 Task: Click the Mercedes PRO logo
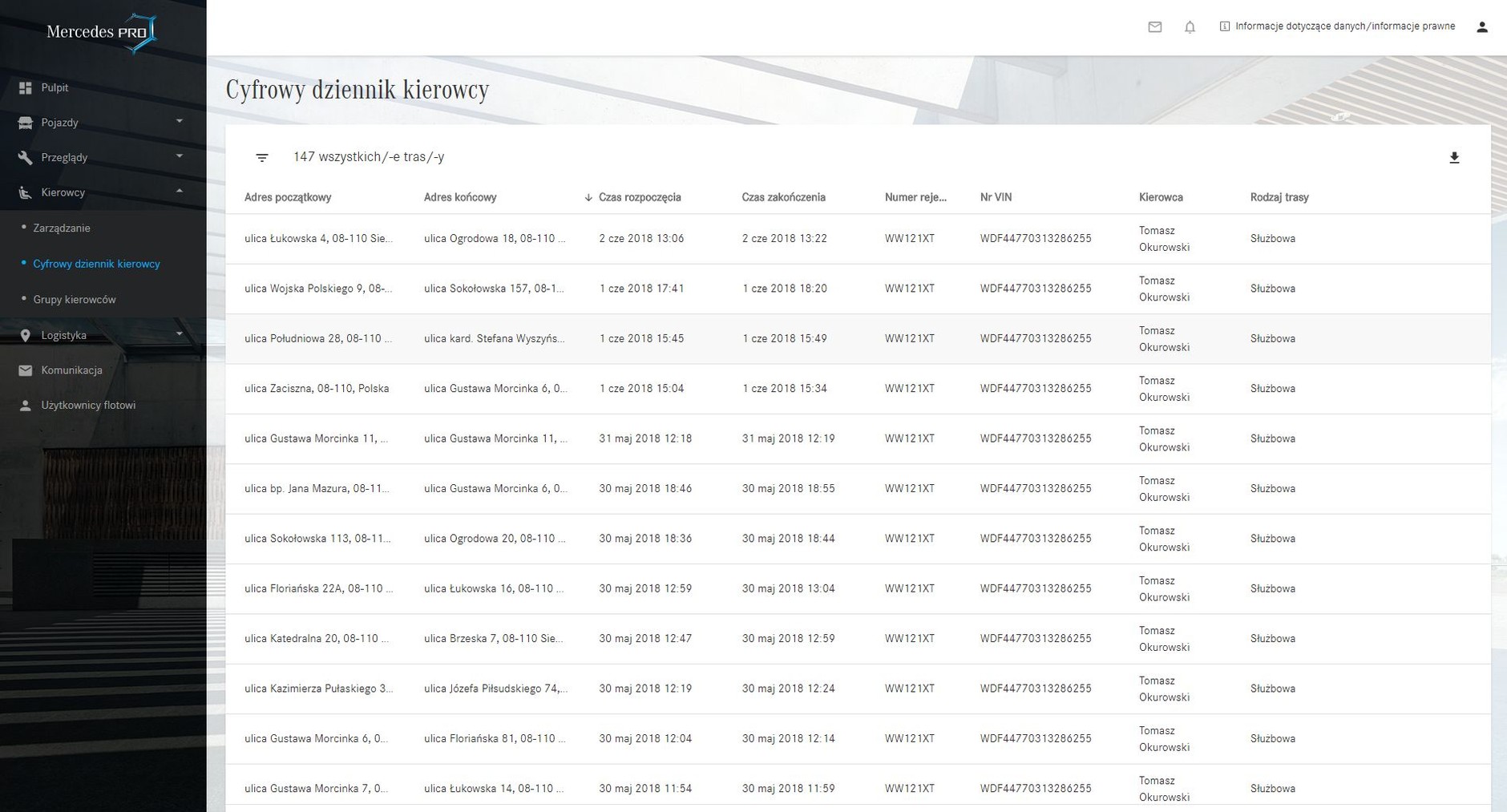coord(103,33)
